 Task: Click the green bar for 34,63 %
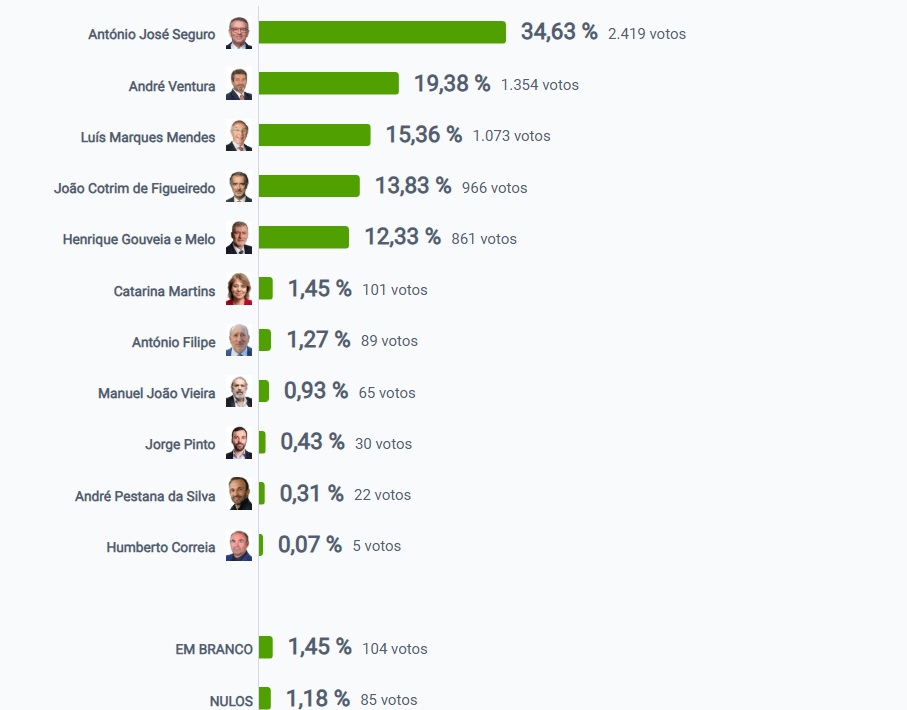coord(382,32)
